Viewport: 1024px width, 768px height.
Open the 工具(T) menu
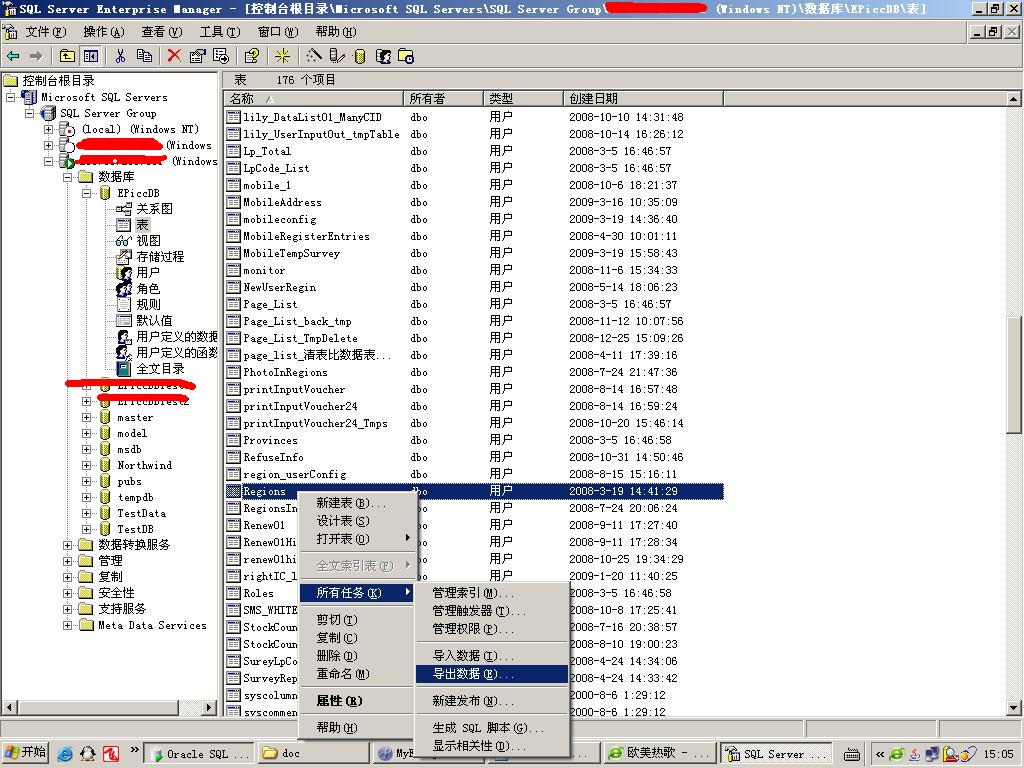[220, 32]
